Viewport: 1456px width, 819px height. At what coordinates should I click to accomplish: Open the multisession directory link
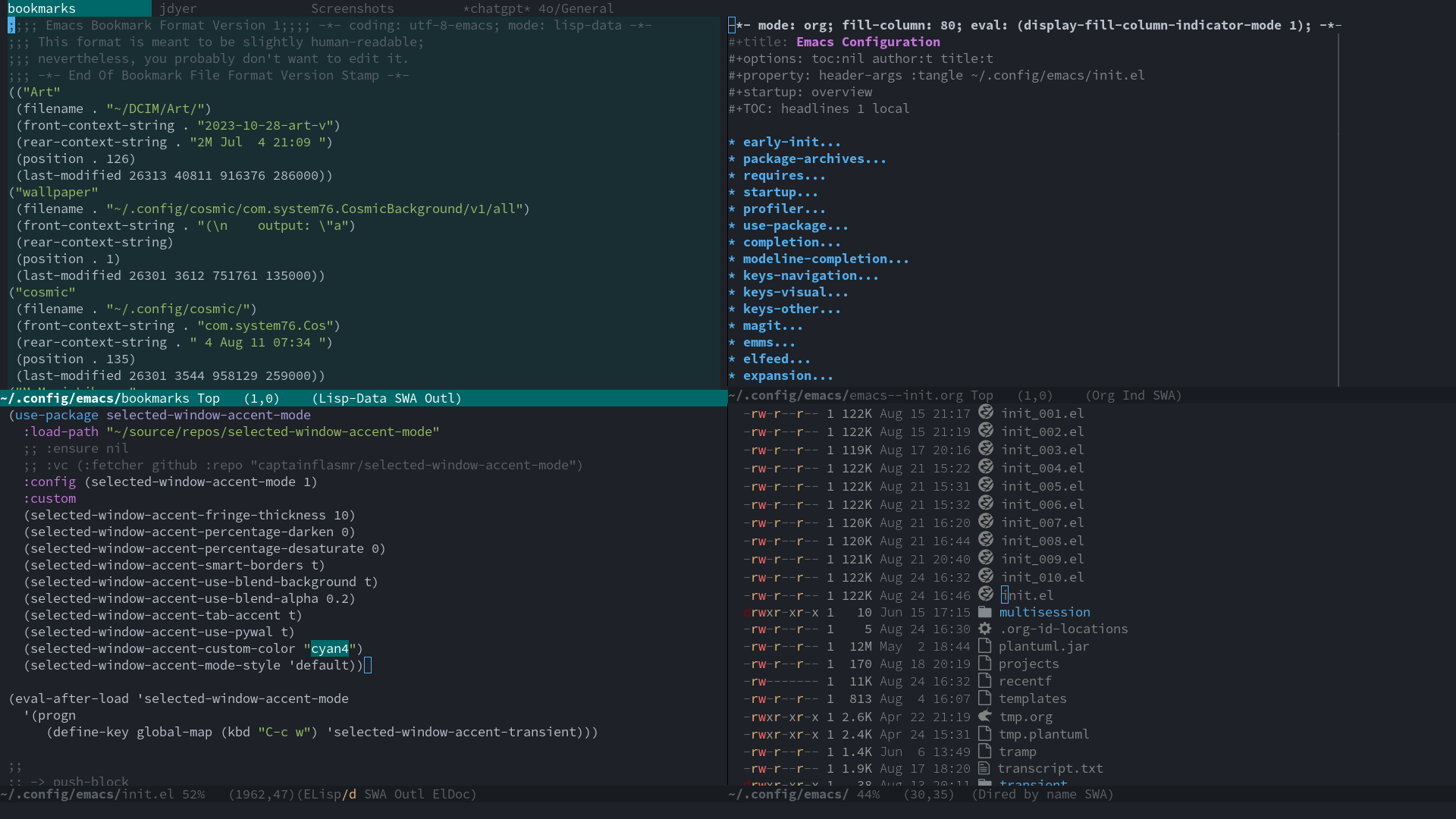coord(1044,612)
